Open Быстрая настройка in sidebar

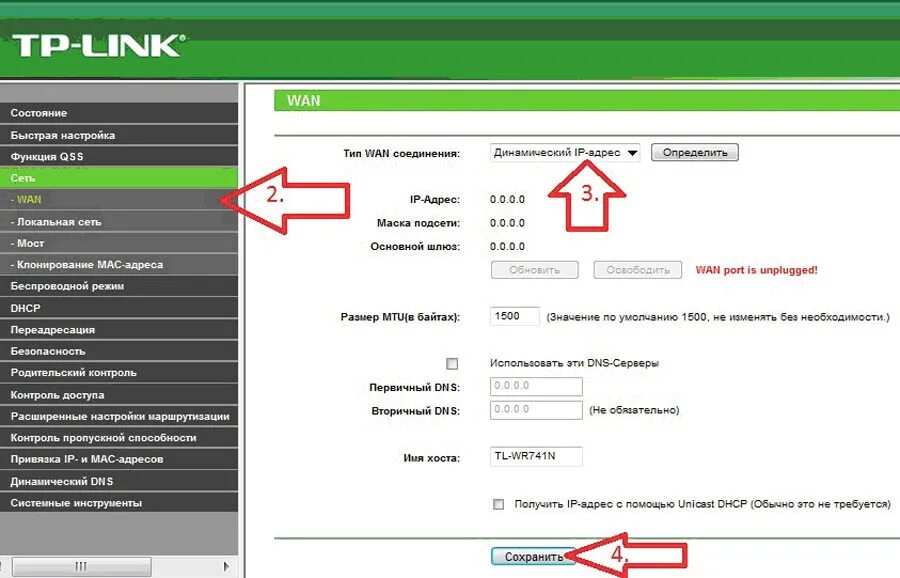coord(119,135)
